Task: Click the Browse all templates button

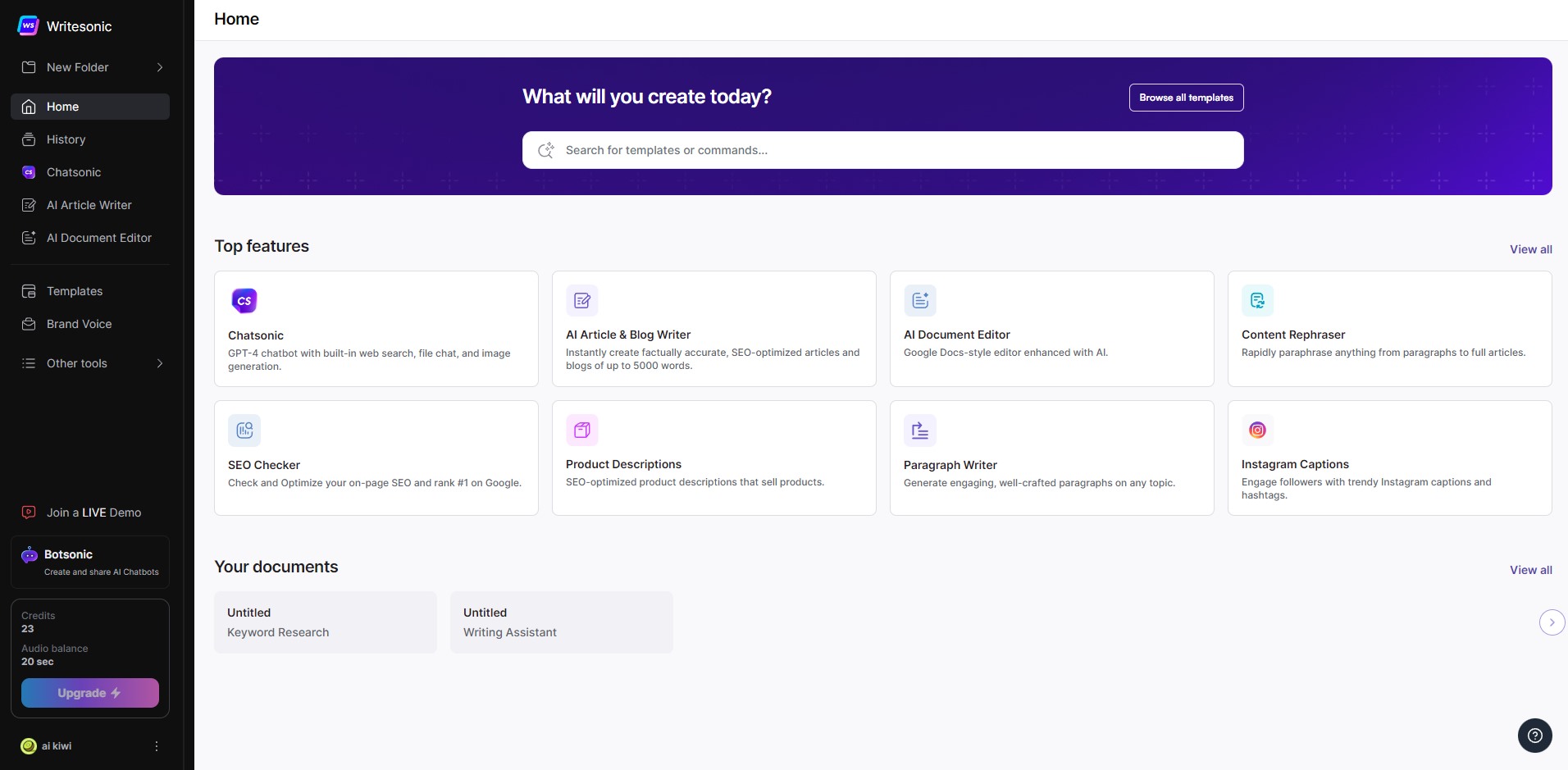Action: coord(1187,98)
